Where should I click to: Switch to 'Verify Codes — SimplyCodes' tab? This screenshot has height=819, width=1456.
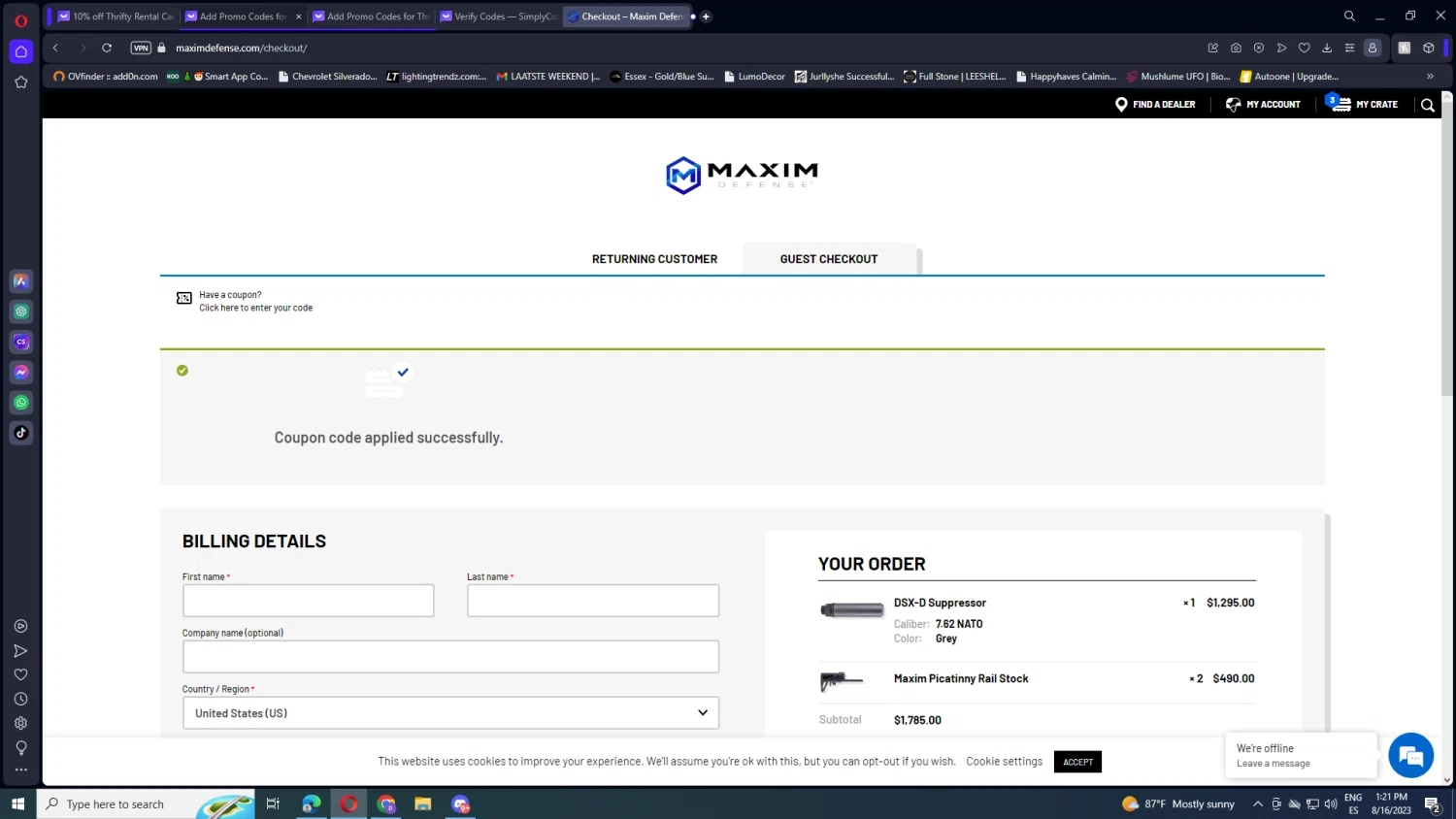click(498, 16)
